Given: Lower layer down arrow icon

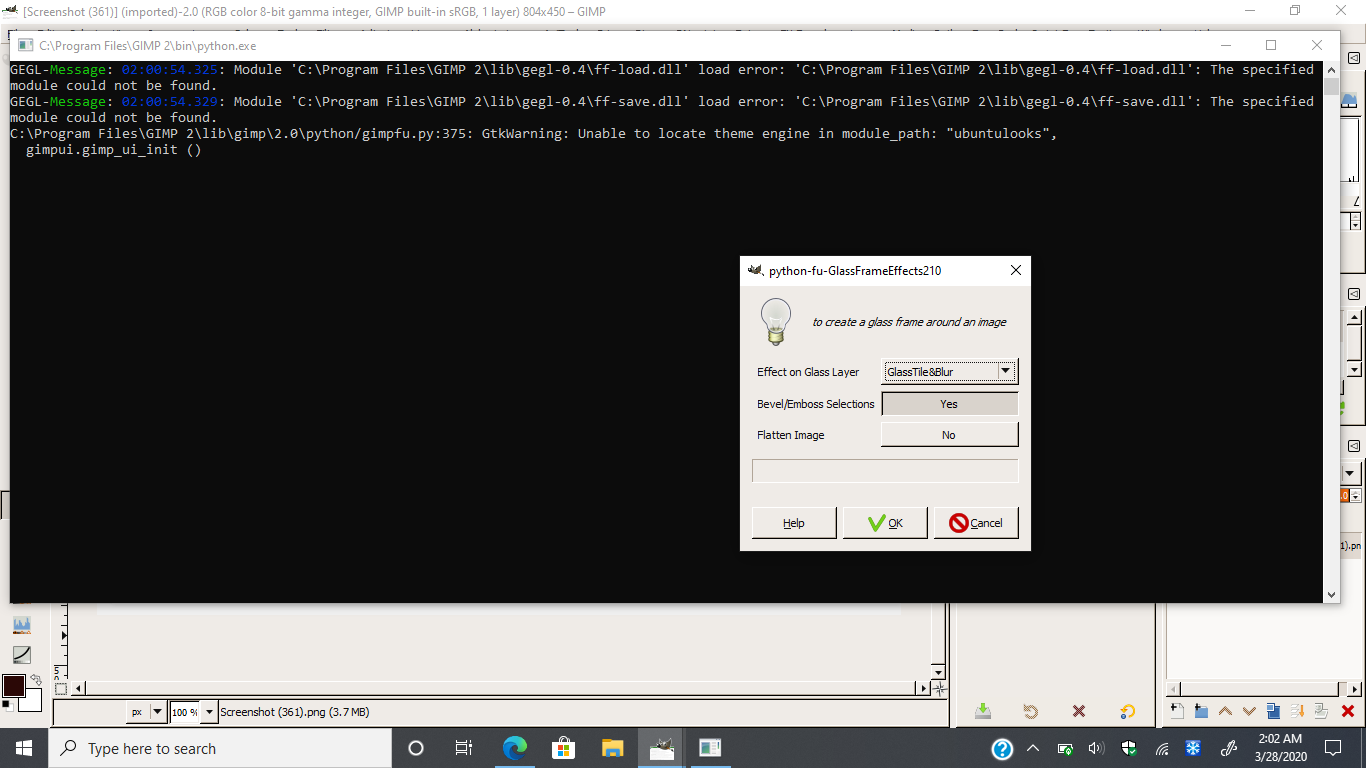Looking at the screenshot, I should click(1249, 711).
